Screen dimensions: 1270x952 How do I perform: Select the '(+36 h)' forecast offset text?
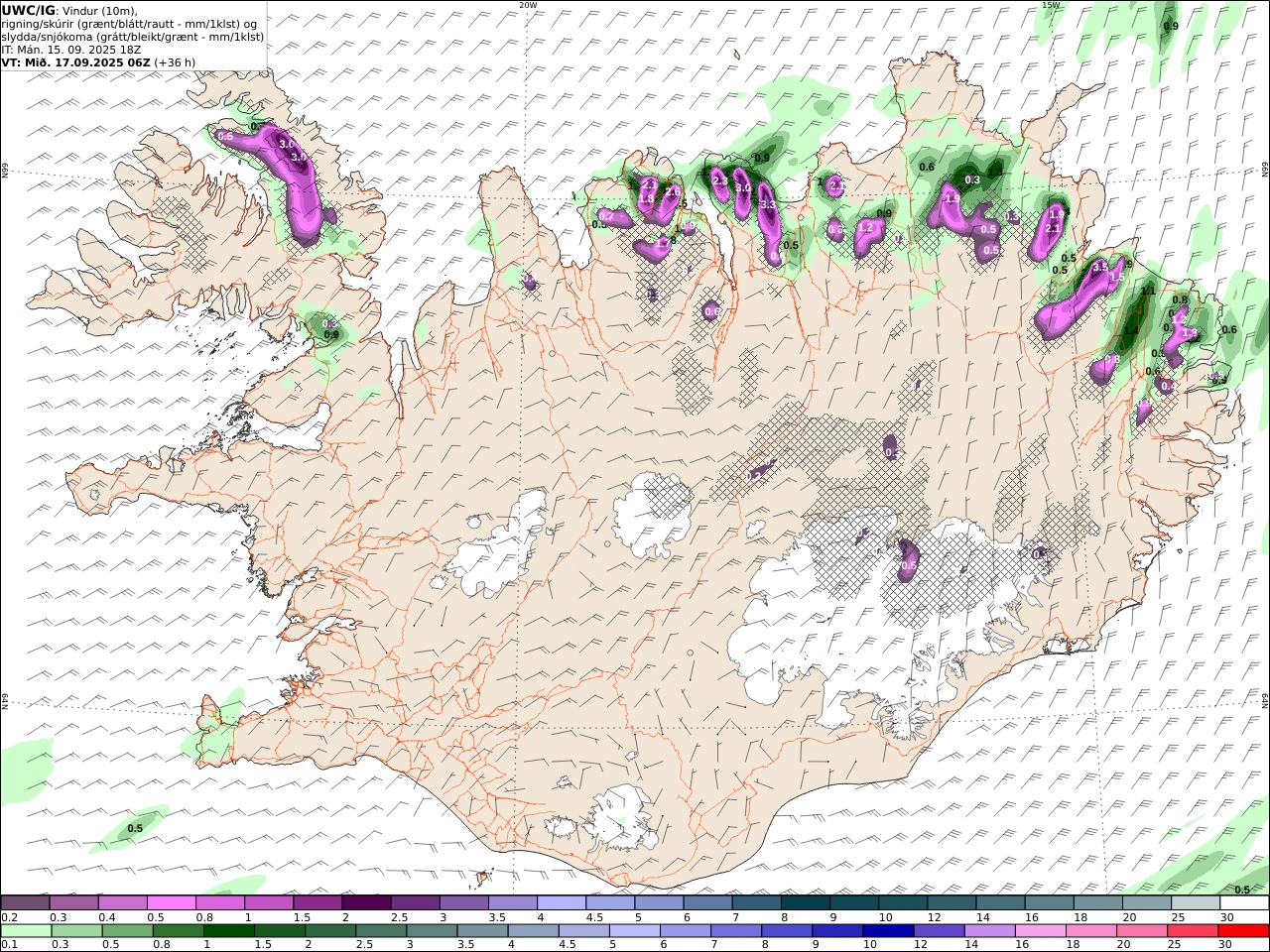[x=176, y=61]
